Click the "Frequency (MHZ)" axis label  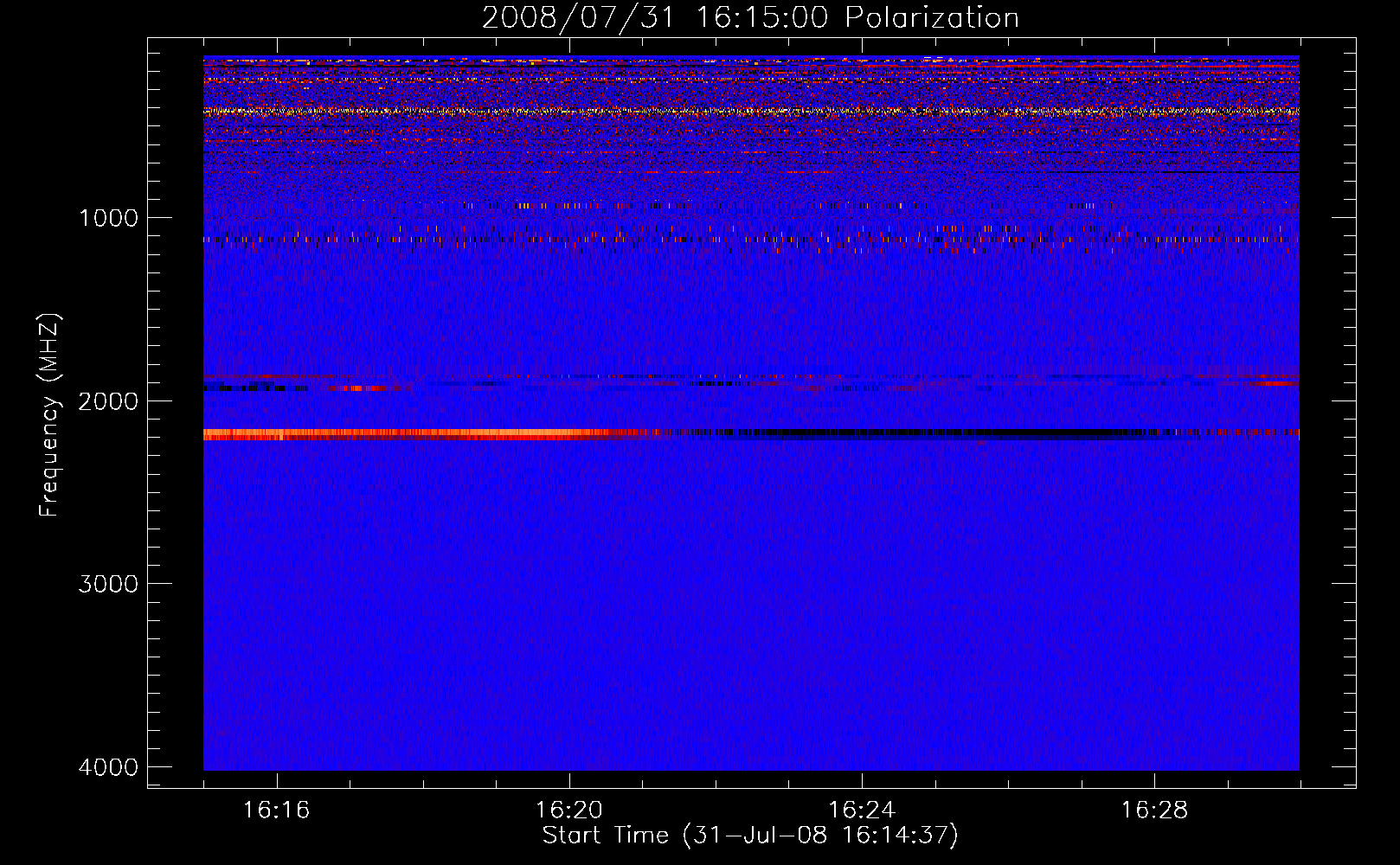(50, 414)
